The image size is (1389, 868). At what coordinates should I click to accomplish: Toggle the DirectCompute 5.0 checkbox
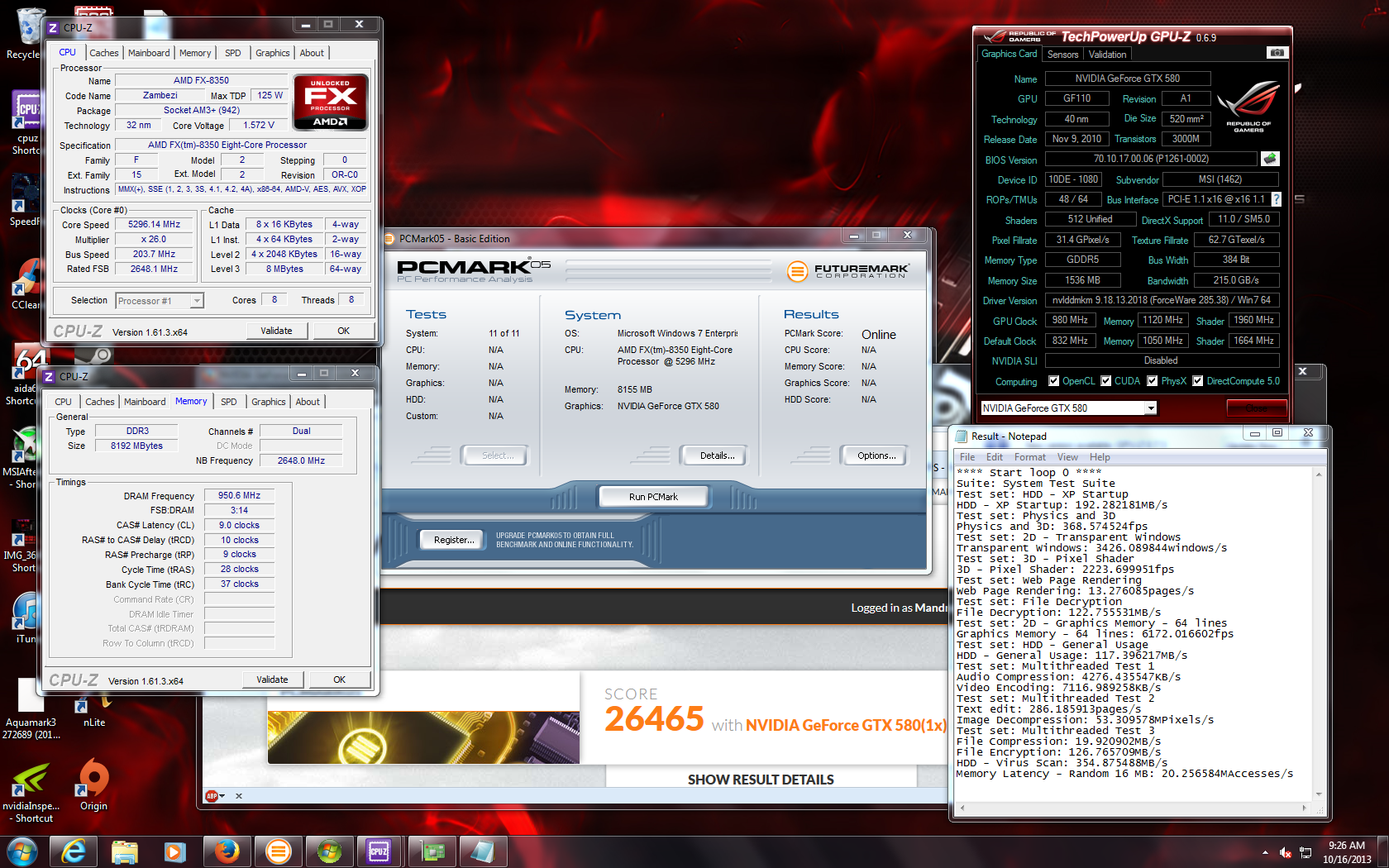tap(1197, 381)
